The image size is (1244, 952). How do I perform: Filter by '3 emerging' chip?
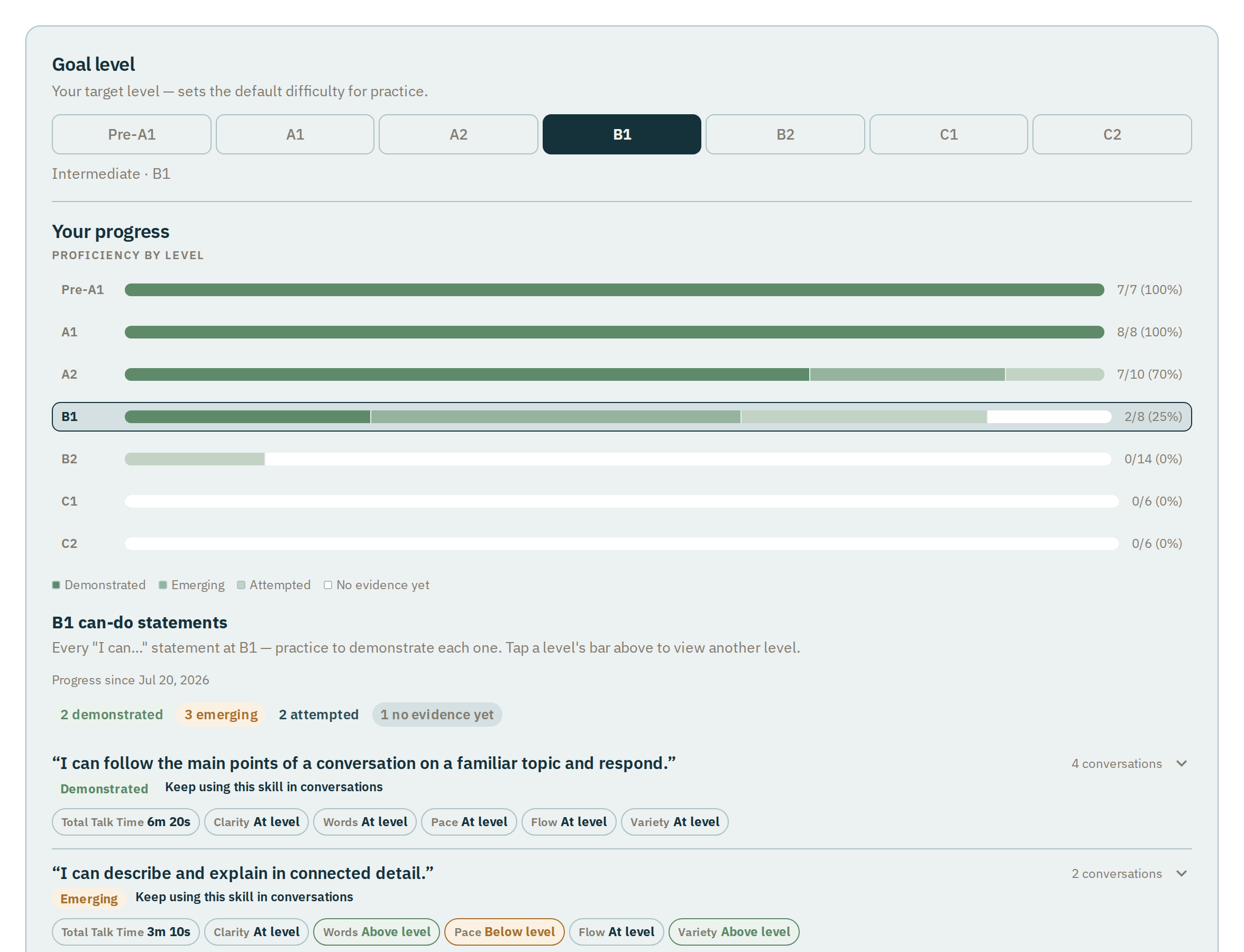[221, 715]
